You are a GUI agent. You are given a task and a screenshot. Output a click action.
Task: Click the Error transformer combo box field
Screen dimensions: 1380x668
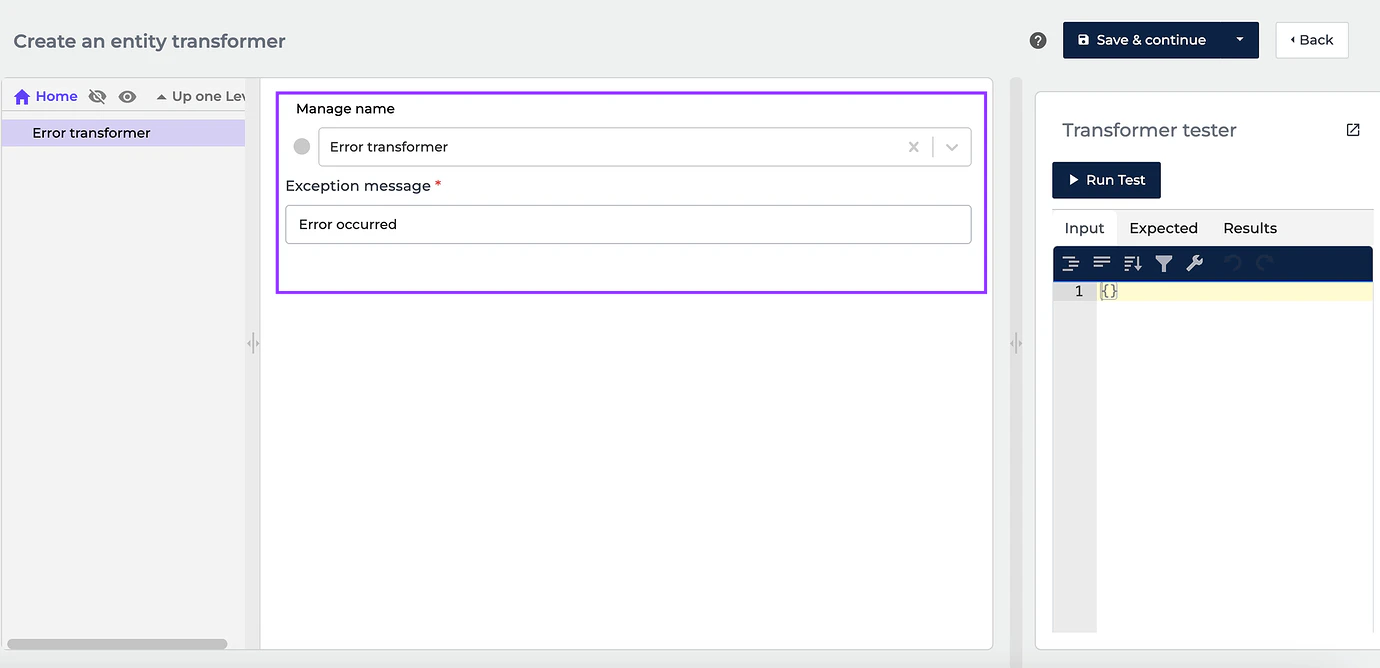click(x=644, y=147)
